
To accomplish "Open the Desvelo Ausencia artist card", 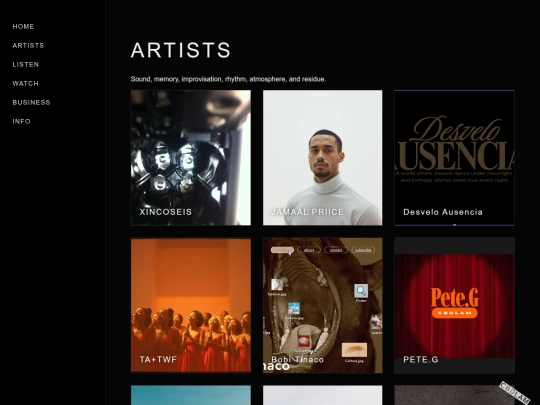I will pos(455,158).
